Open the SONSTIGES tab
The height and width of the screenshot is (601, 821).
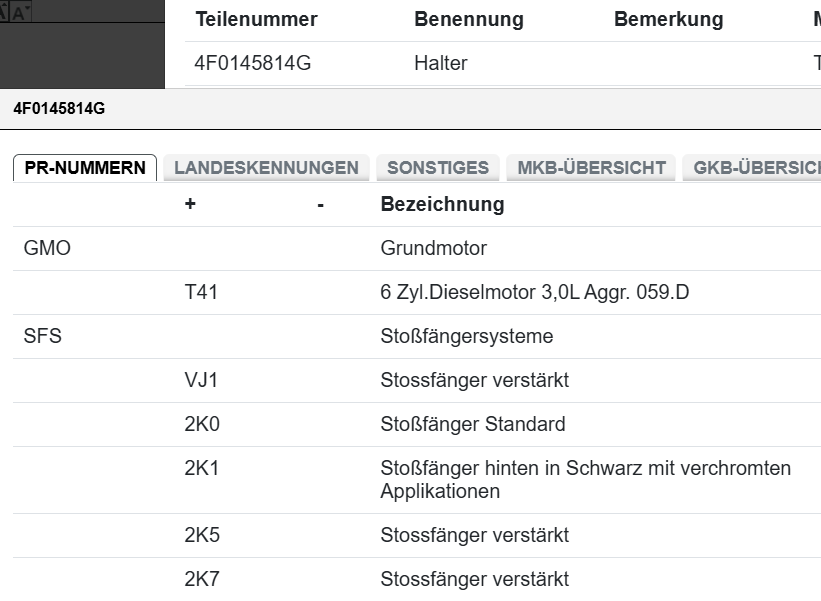(437, 167)
